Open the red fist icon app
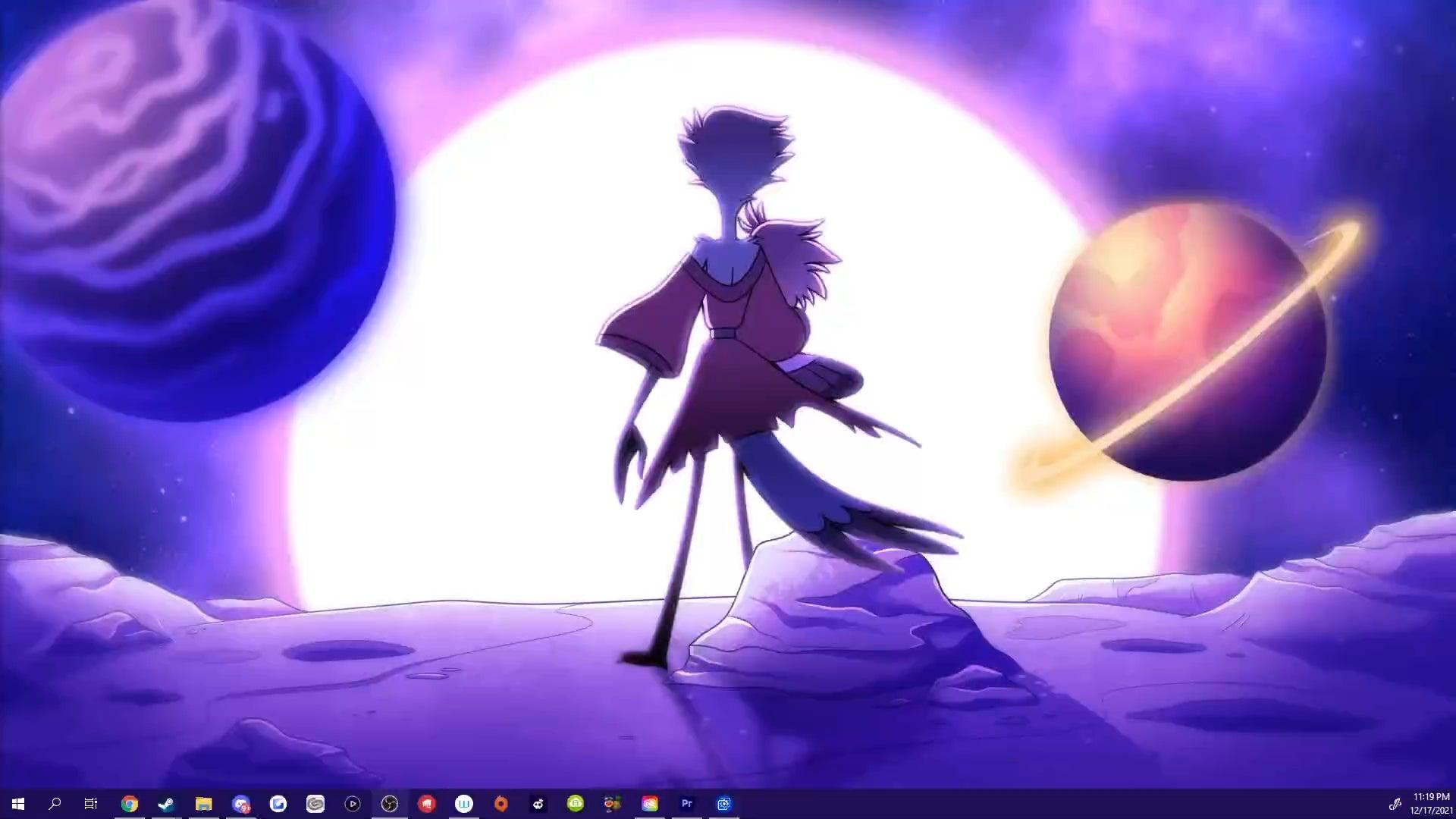Viewport: 1456px width, 819px height. point(427,804)
